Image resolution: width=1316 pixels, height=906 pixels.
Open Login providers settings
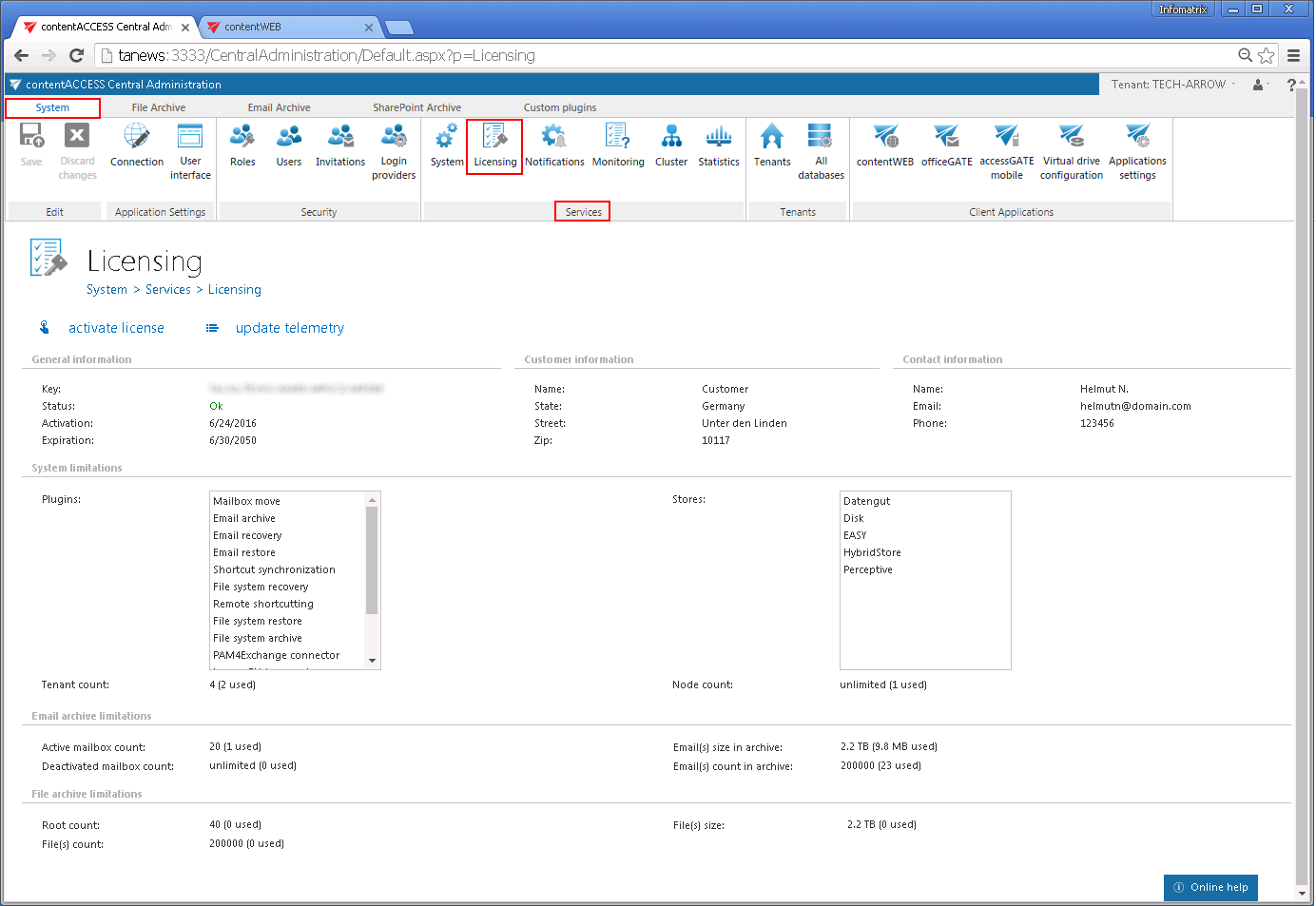(394, 151)
